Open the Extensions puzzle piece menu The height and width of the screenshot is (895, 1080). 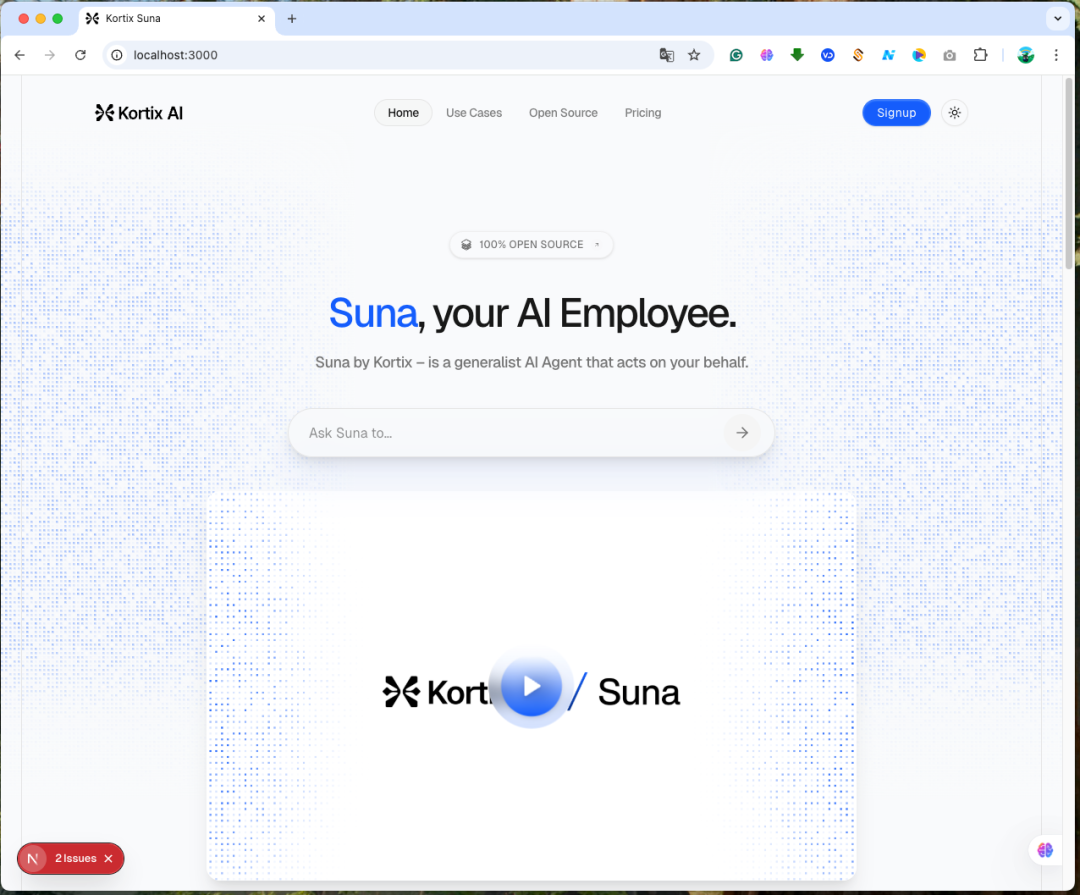click(980, 55)
